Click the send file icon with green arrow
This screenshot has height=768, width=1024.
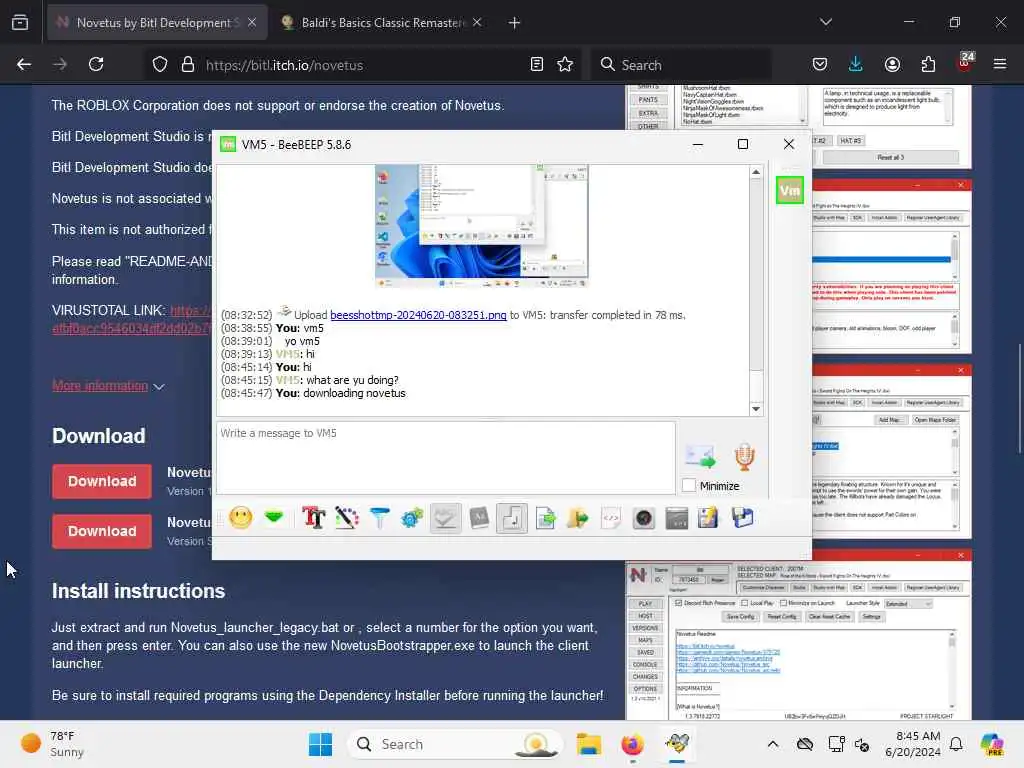tap(545, 519)
